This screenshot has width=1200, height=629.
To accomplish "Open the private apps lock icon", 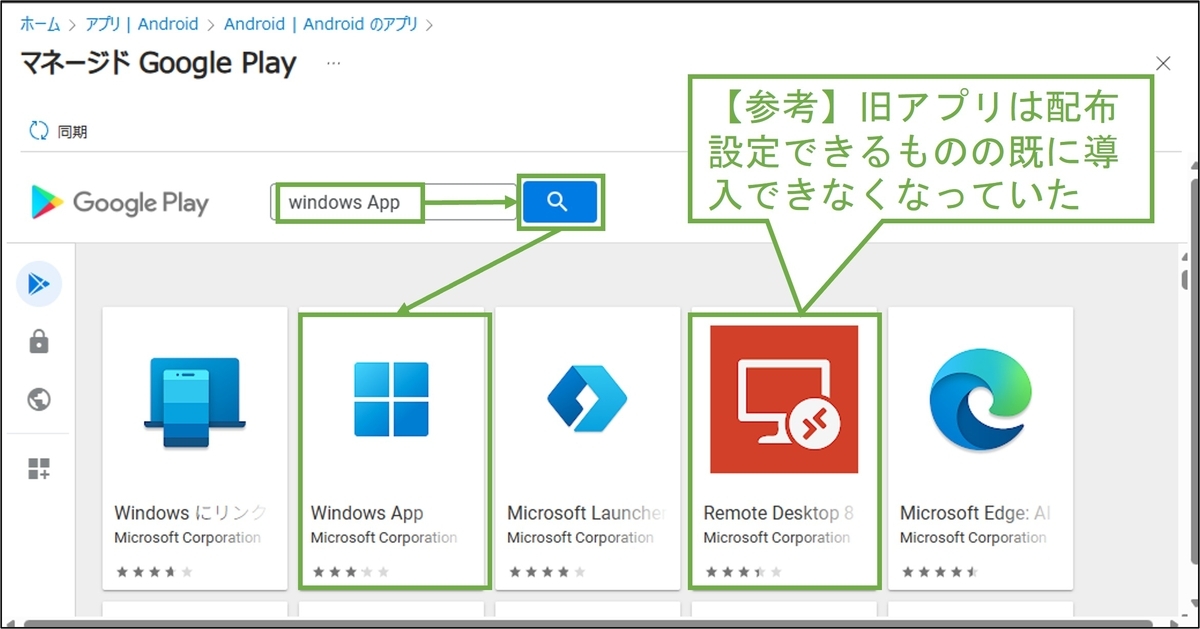I will [x=39, y=342].
